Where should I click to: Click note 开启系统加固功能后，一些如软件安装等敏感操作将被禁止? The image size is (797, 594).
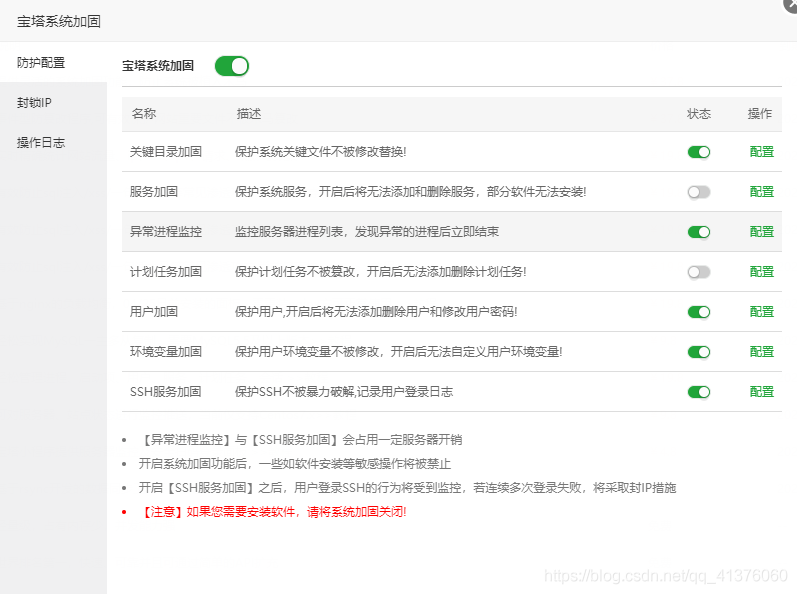[x=295, y=463]
